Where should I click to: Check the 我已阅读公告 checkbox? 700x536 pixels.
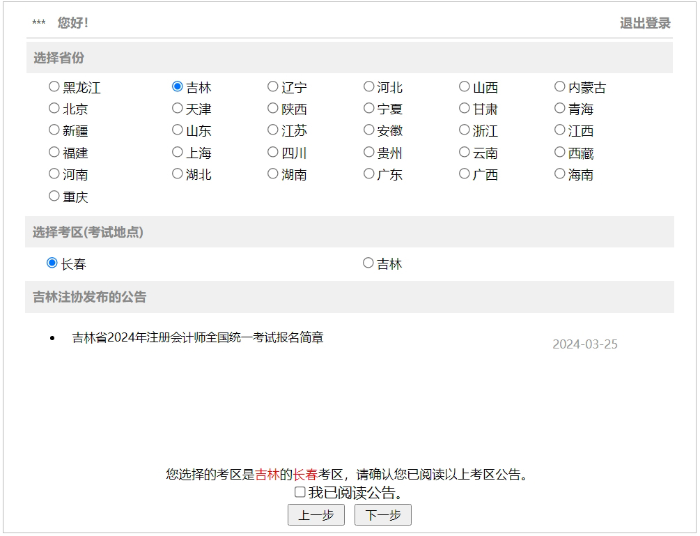[x=300, y=492]
